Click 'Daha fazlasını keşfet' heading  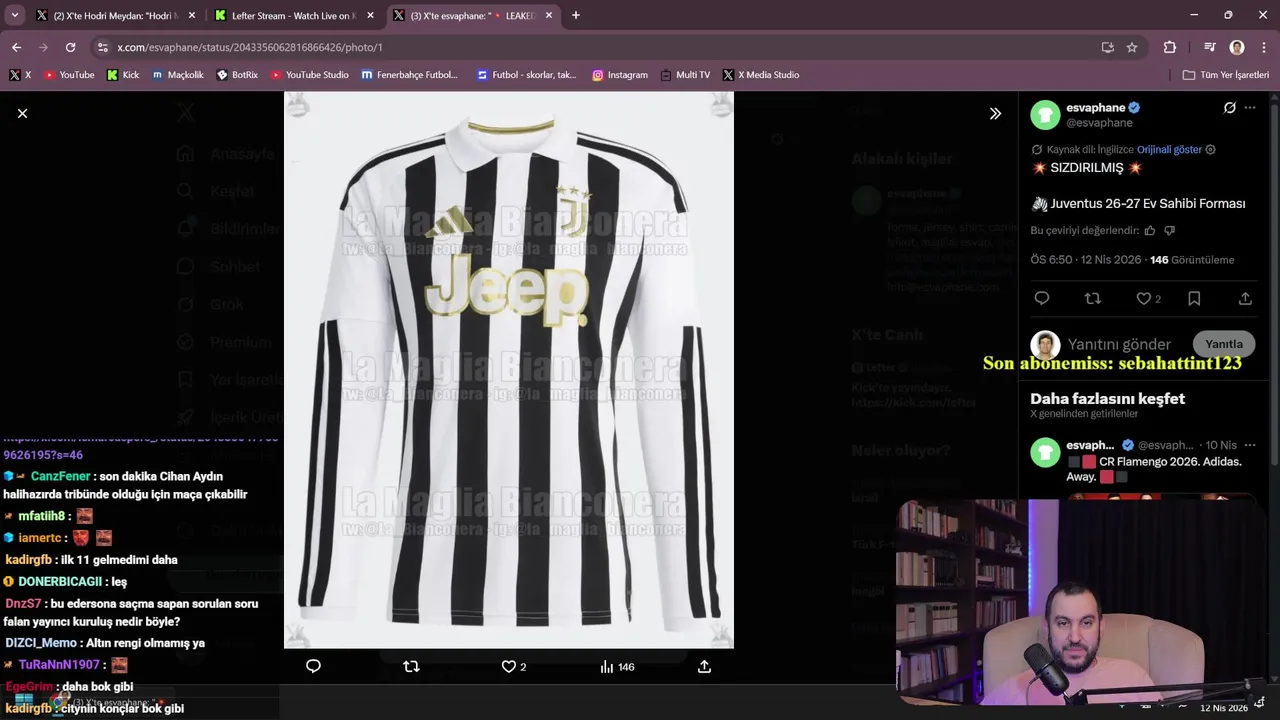[1107, 398]
